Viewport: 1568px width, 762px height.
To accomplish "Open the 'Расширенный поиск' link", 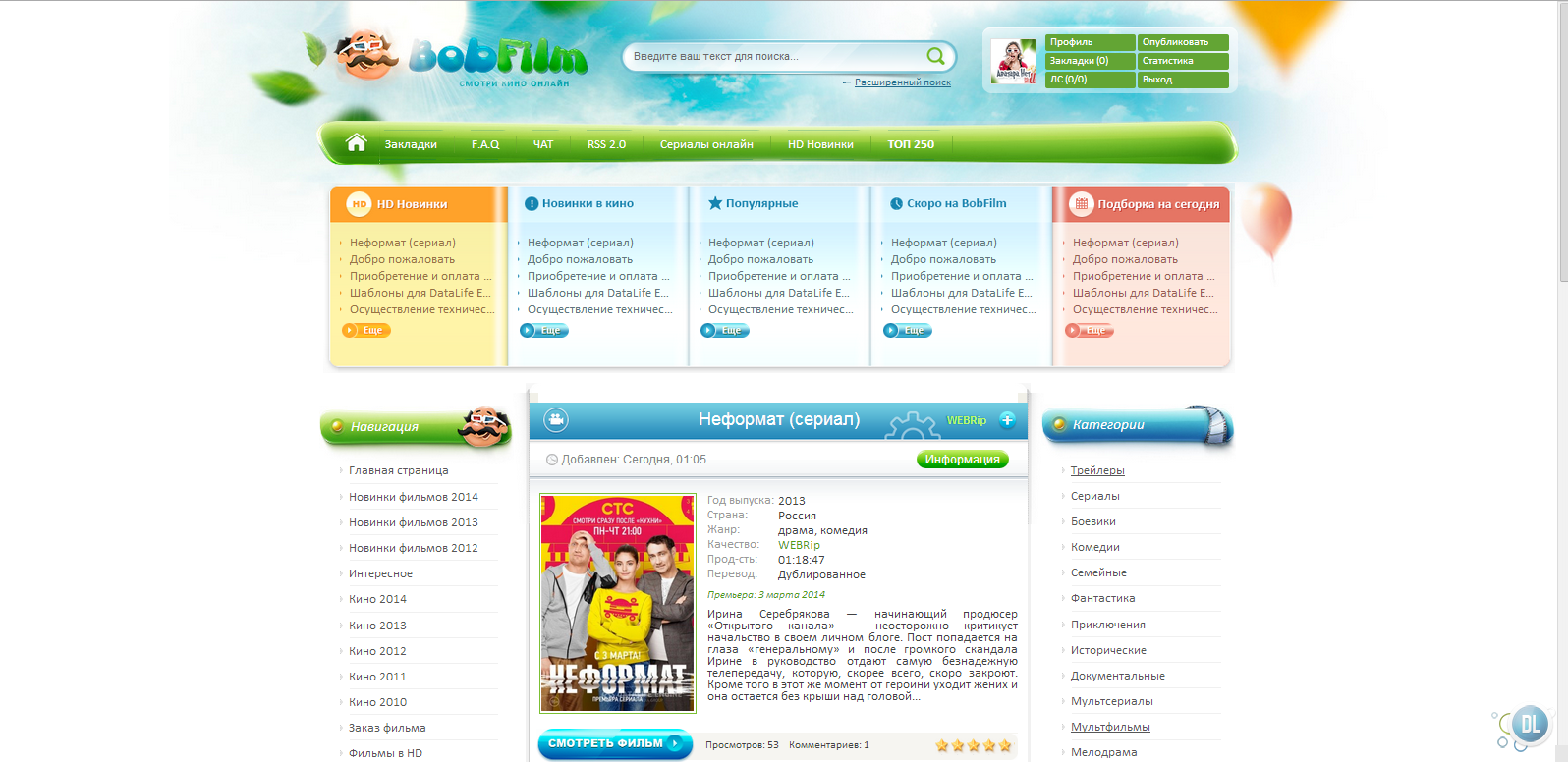I will coord(902,82).
